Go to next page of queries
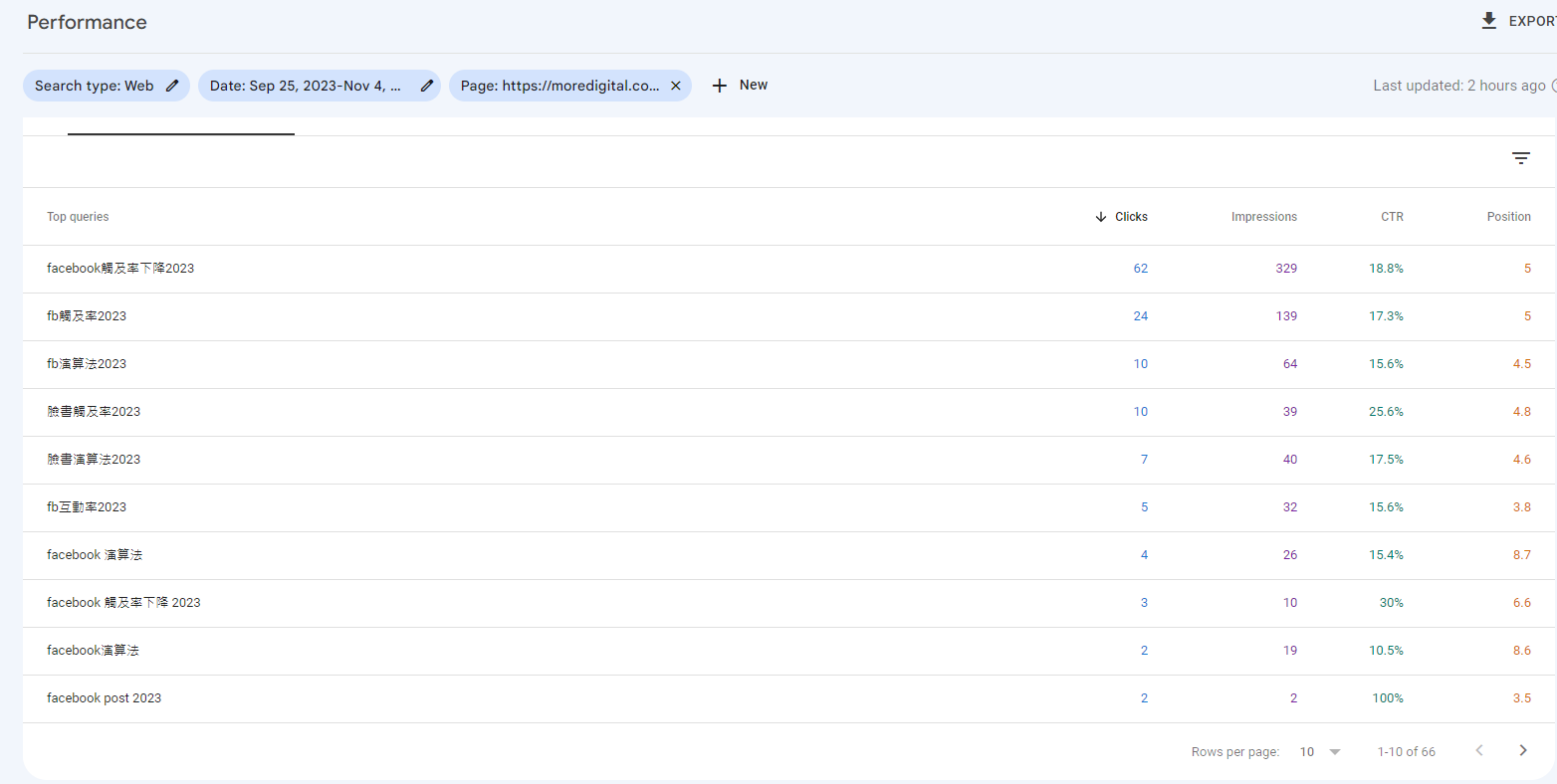The image size is (1557, 784). [x=1522, y=751]
